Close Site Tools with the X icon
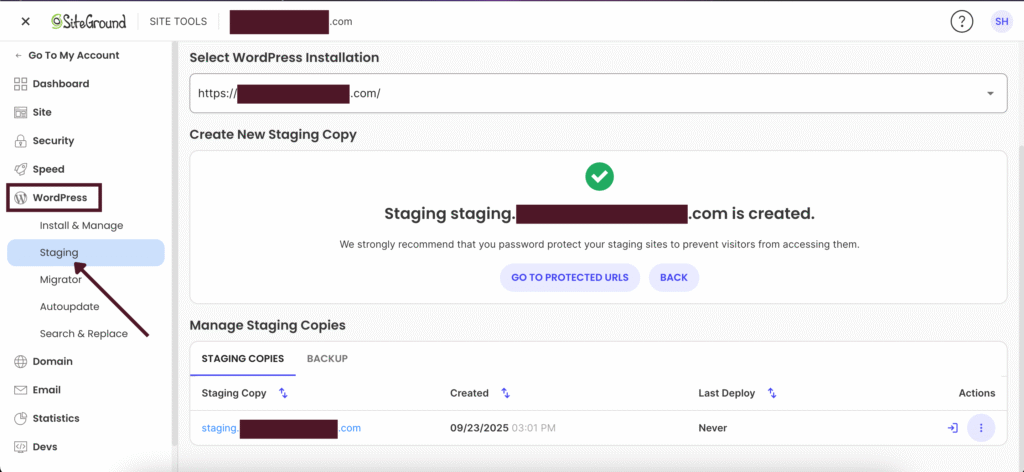Image resolution: width=1024 pixels, height=472 pixels. coord(26,21)
